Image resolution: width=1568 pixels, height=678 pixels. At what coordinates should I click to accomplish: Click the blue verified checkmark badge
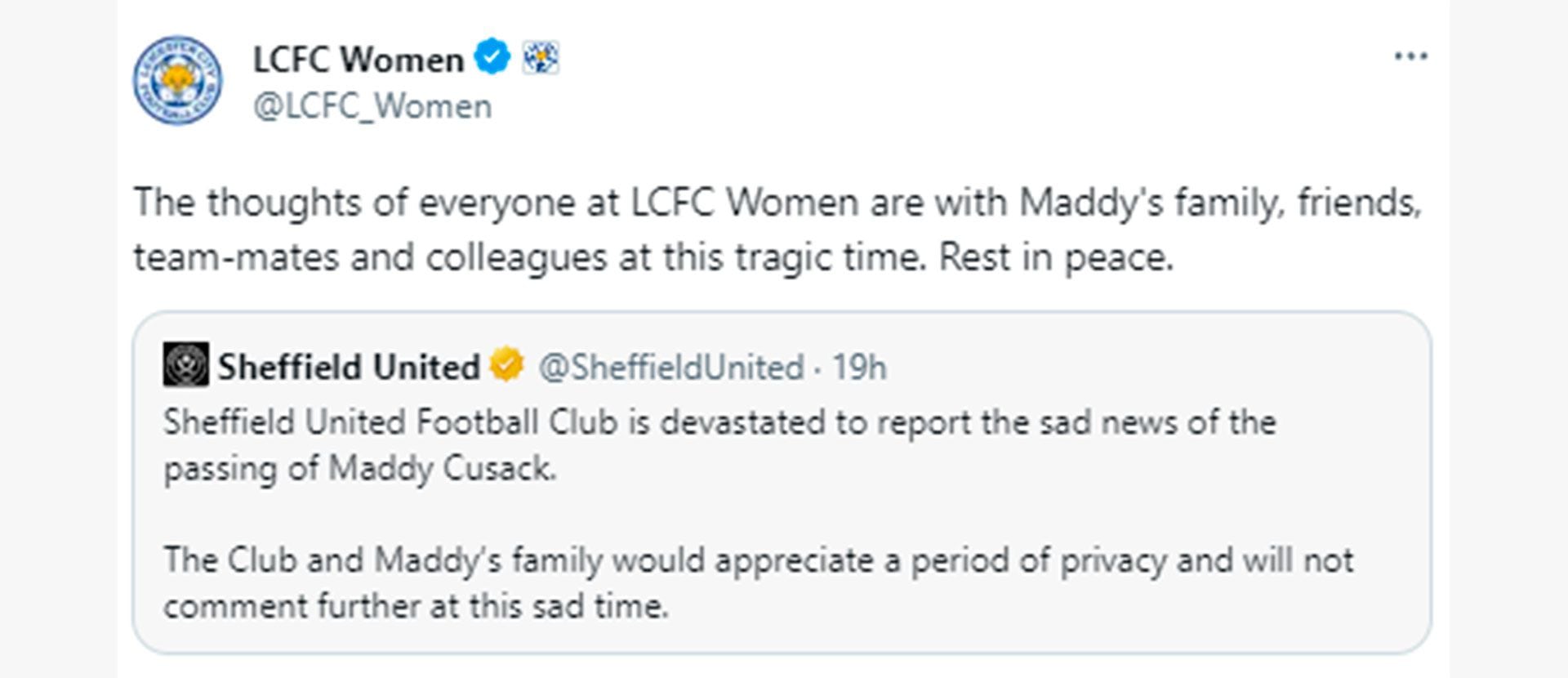[492, 58]
